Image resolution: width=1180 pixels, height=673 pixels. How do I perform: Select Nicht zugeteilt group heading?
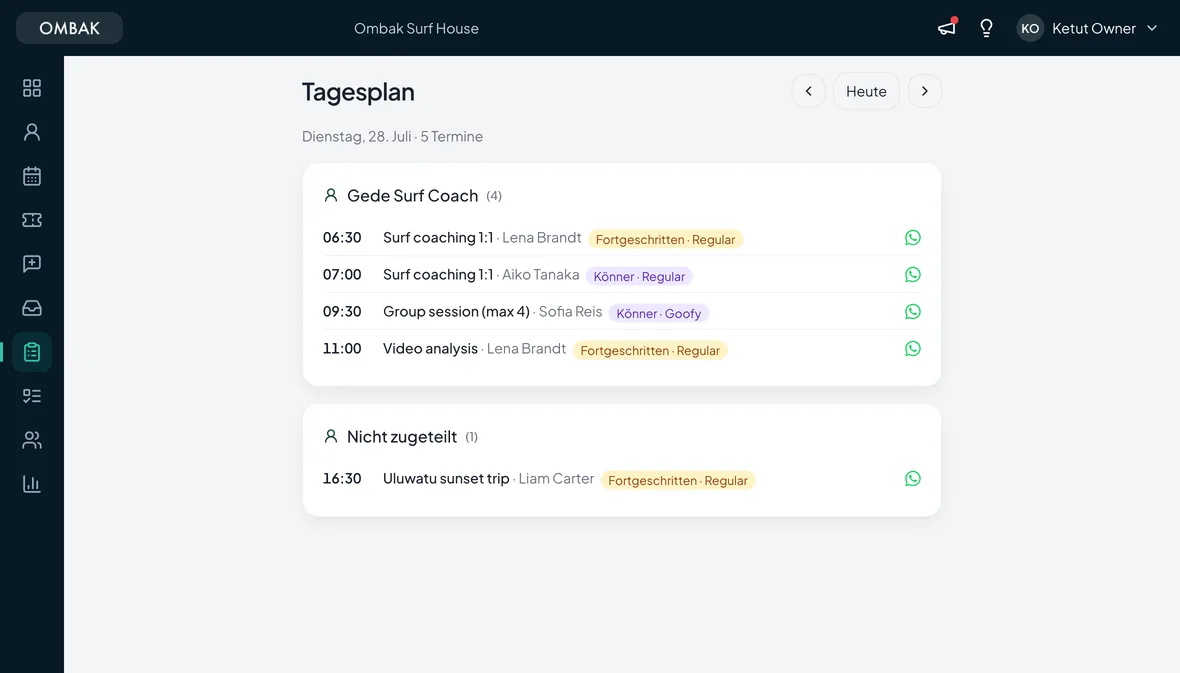pos(402,437)
